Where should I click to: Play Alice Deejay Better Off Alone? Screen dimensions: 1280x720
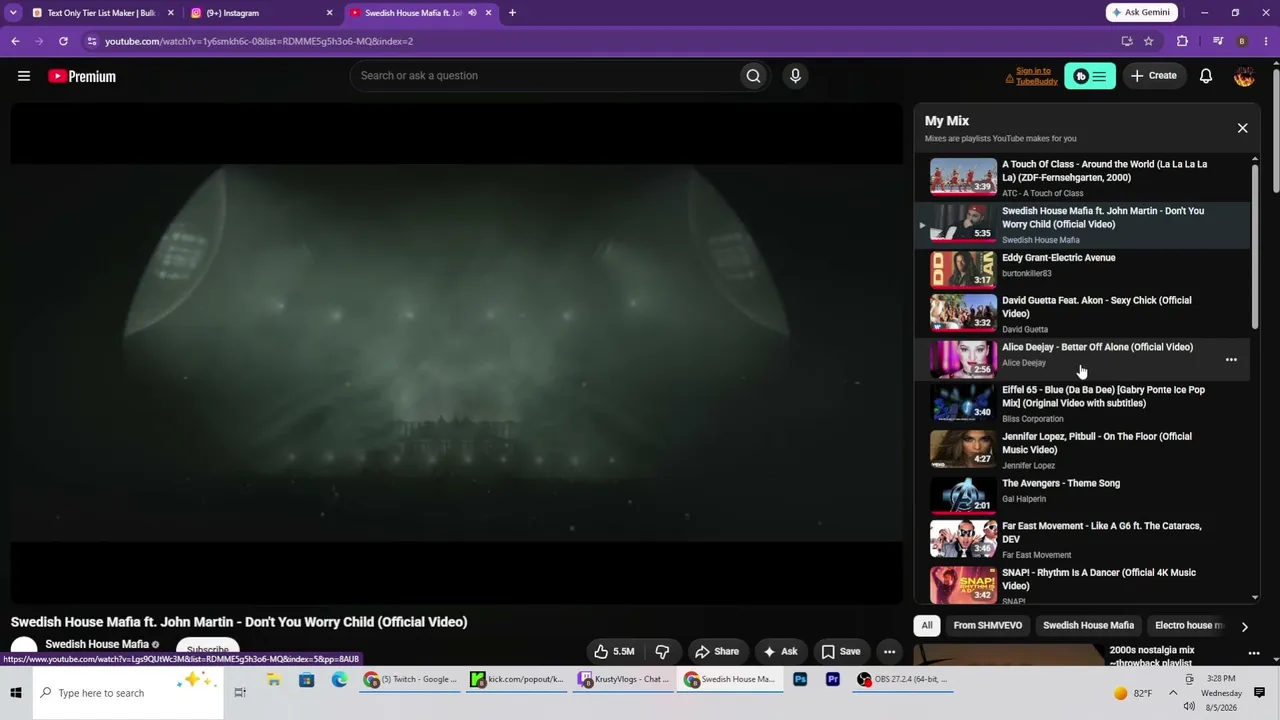coord(1083,358)
